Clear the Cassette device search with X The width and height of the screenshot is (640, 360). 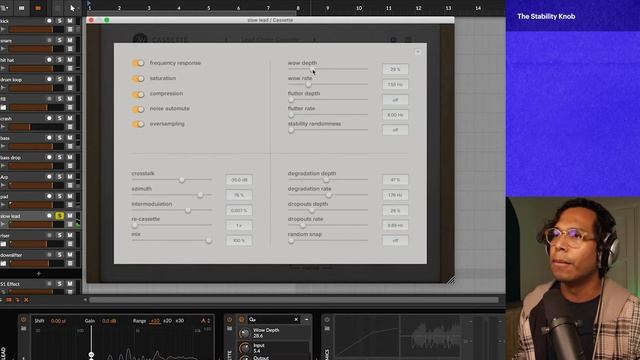click(x=296, y=320)
